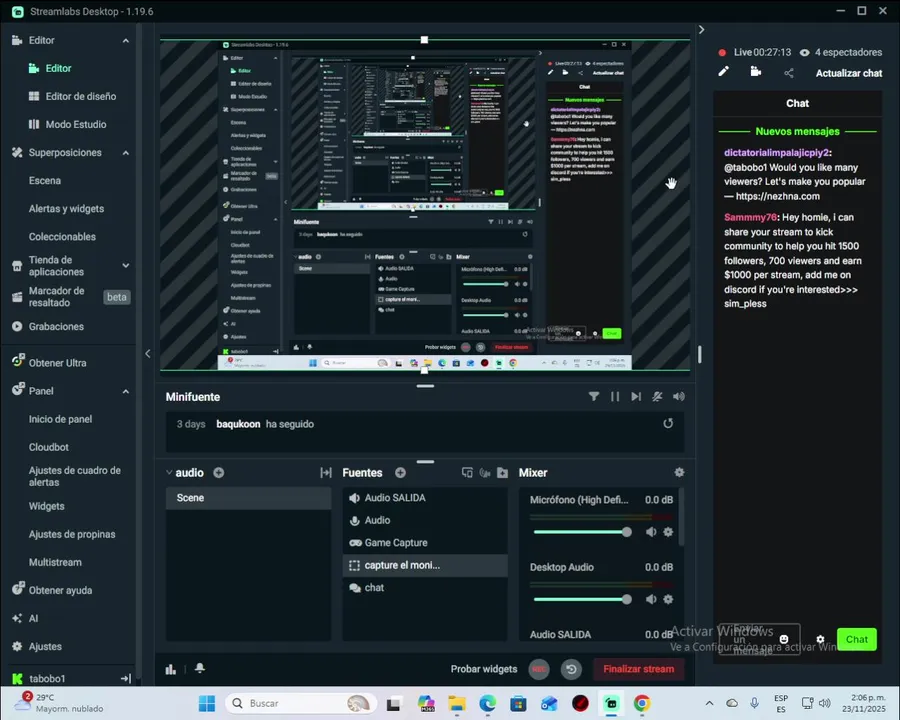This screenshot has width=900, height=720.
Task: Send message with green Chat button
Action: (x=856, y=639)
